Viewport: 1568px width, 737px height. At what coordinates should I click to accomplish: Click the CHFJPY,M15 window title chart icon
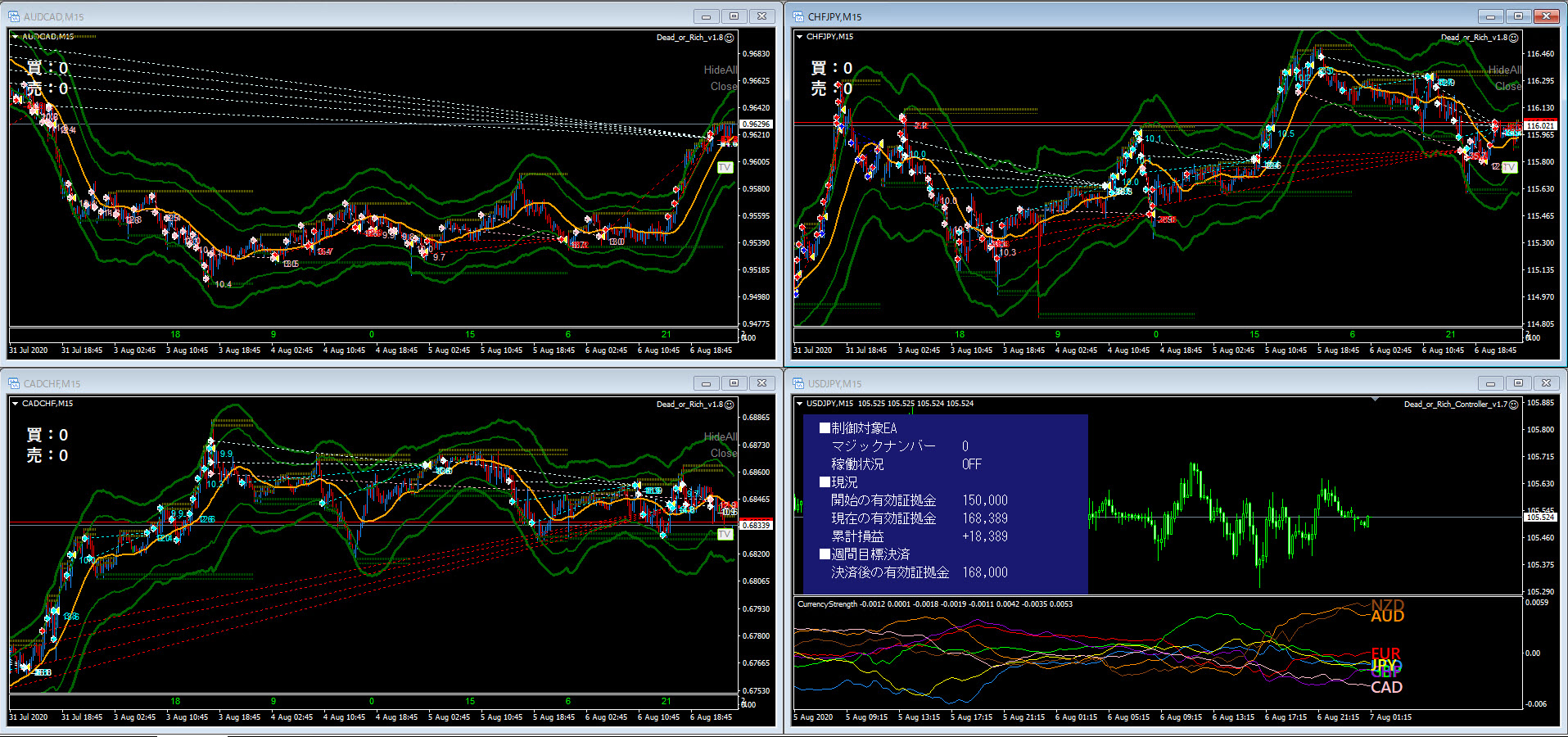798,16
